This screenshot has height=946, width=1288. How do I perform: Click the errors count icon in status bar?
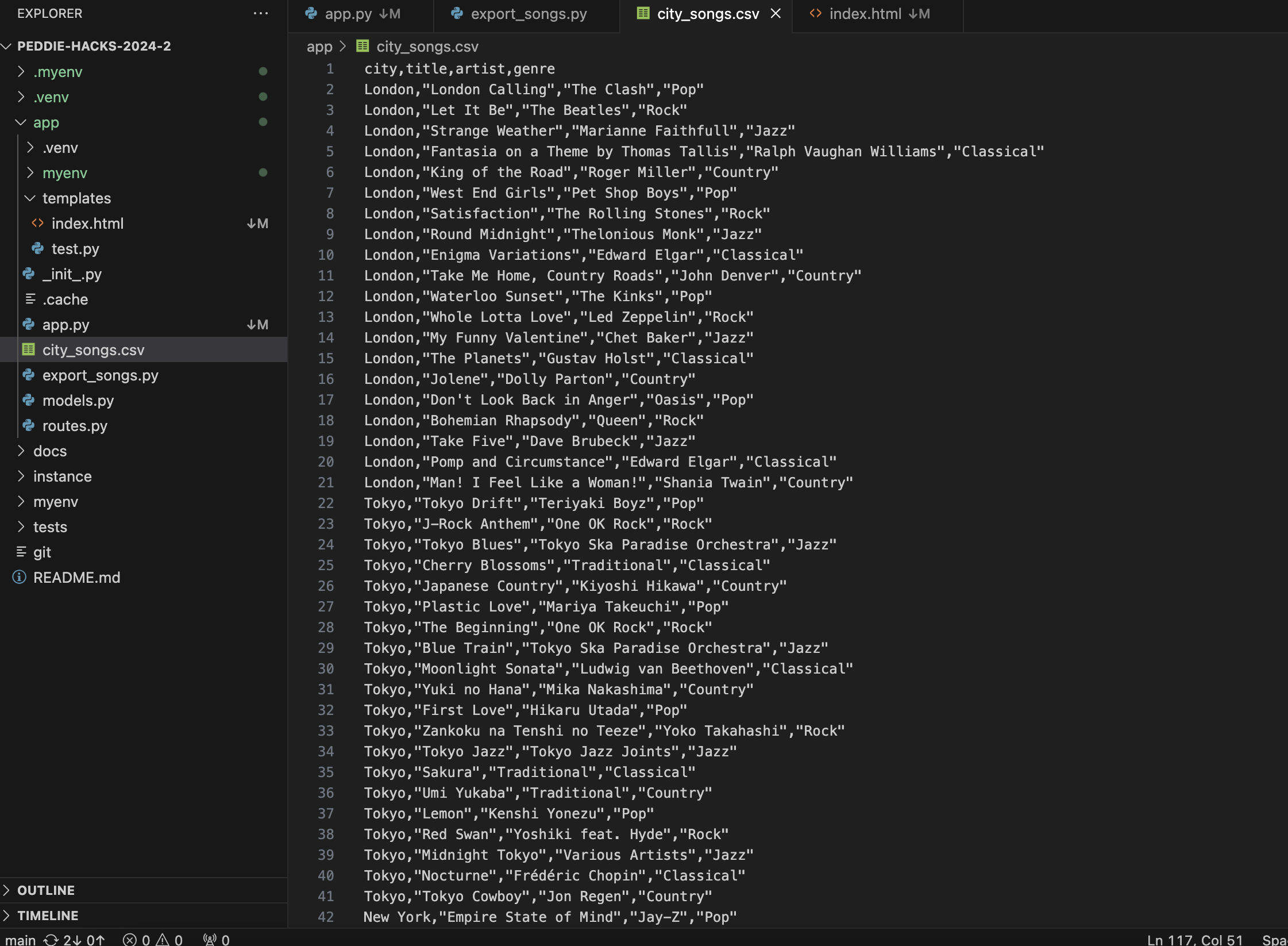(130, 940)
